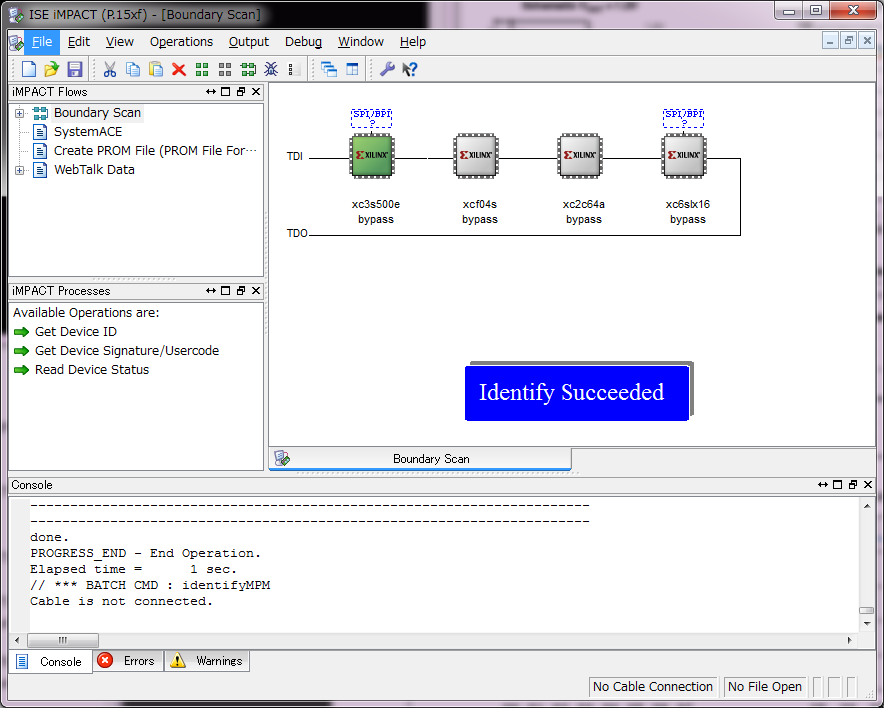884x708 pixels.
Task: Switch to the Errors tab
Action: (128, 661)
